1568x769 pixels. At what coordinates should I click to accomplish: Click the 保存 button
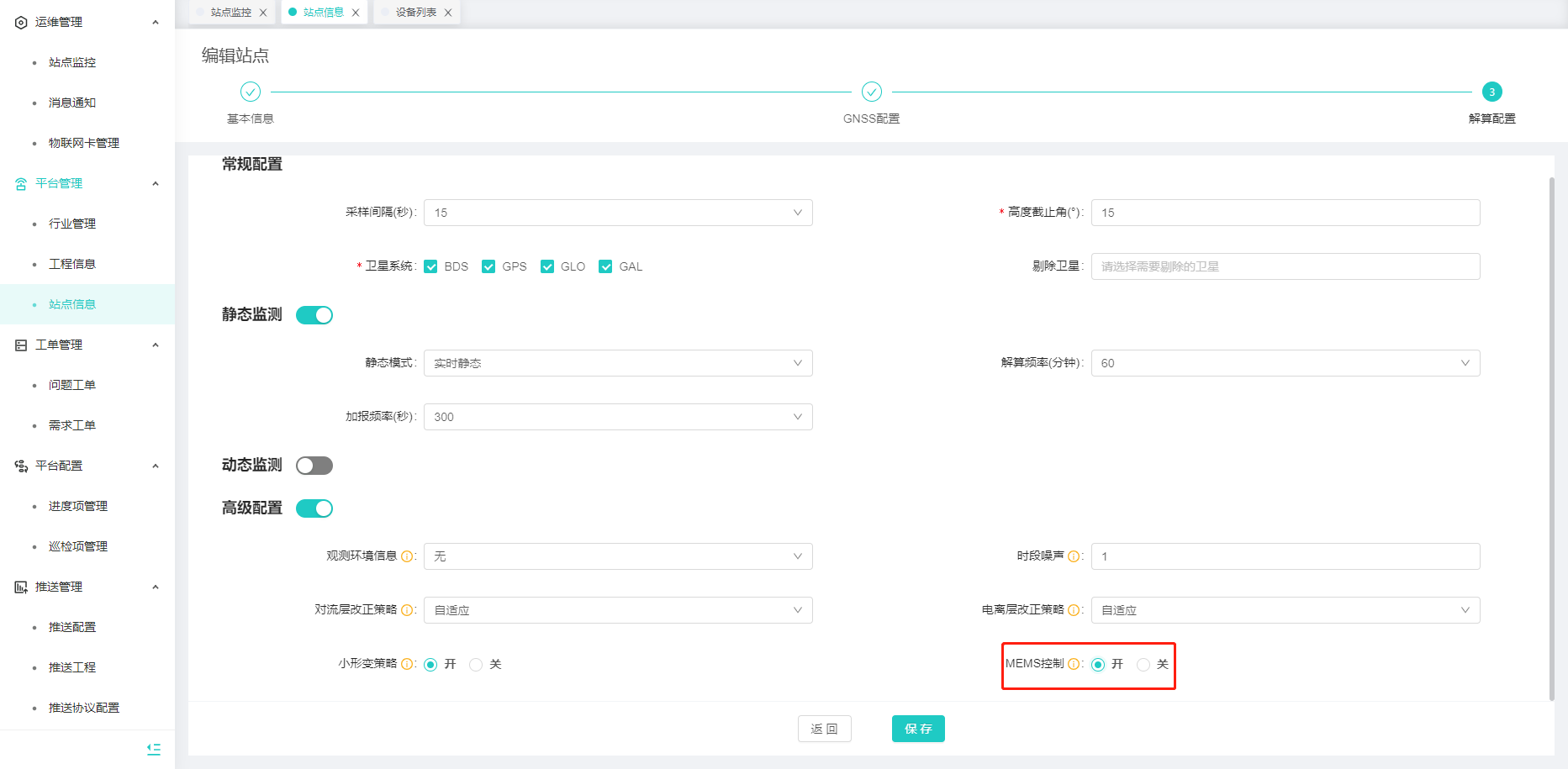[x=918, y=729]
